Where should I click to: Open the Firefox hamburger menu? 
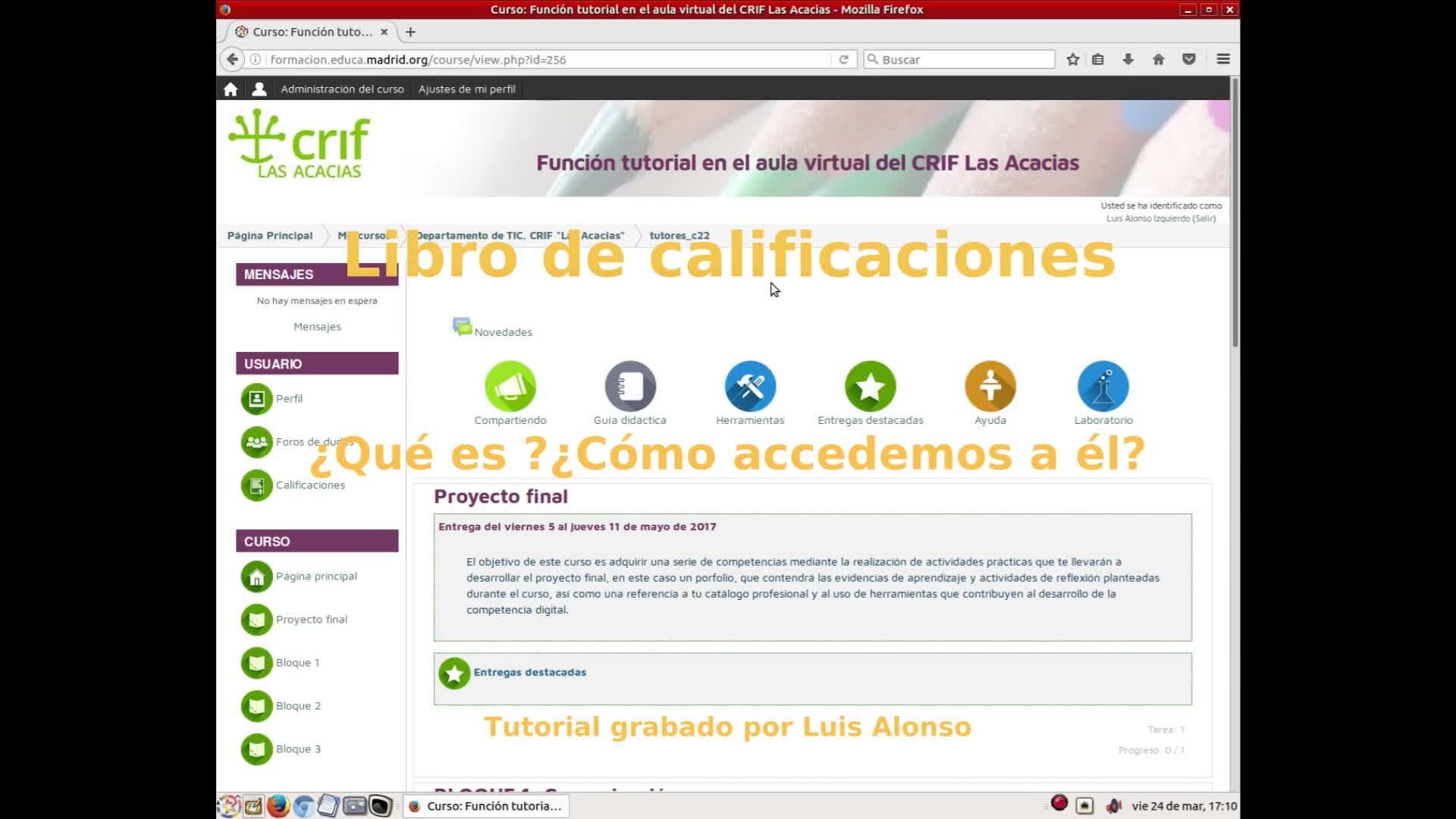[x=1222, y=59]
